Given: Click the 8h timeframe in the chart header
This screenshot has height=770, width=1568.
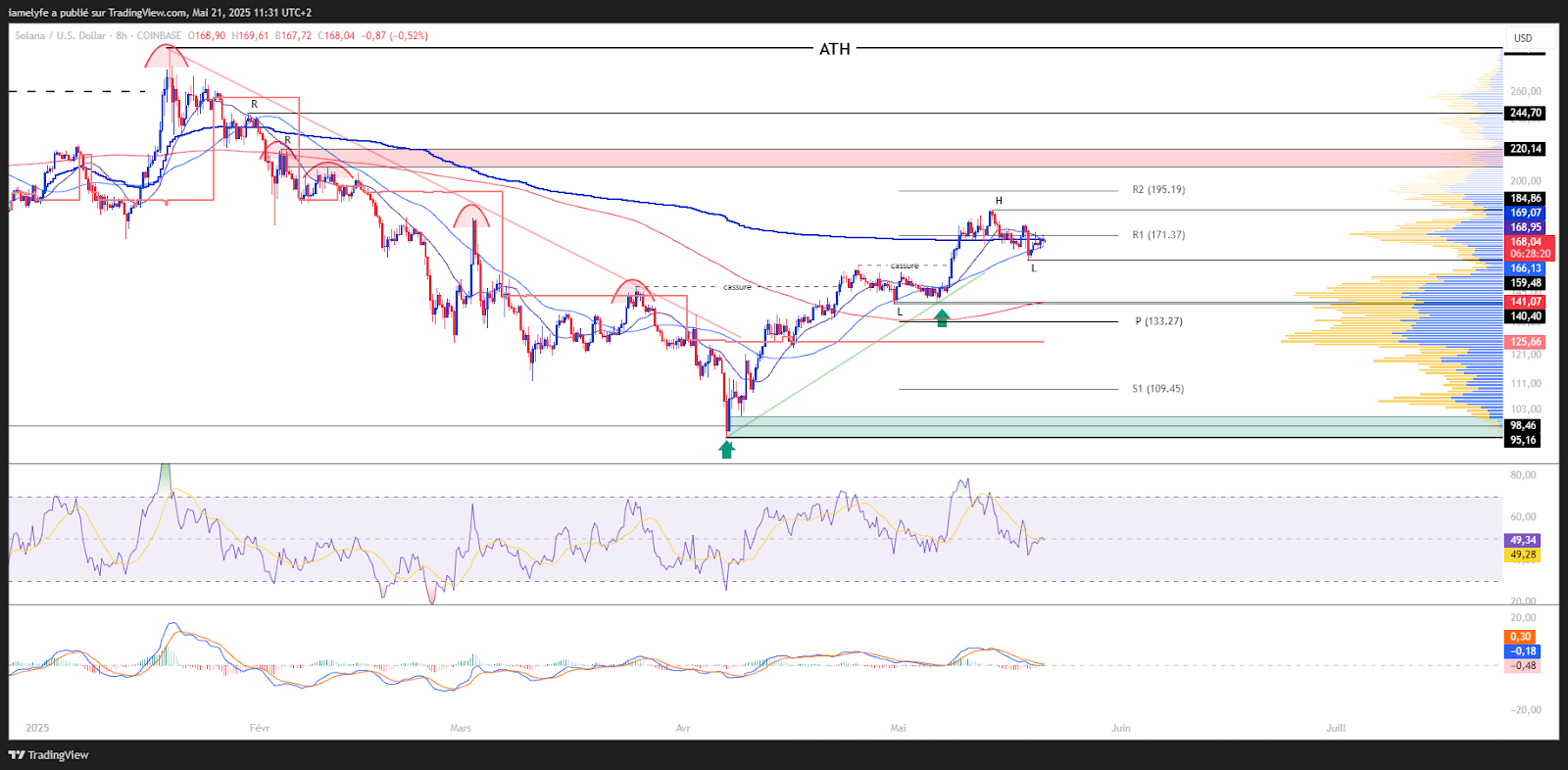Looking at the screenshot, I should [122, 36].
